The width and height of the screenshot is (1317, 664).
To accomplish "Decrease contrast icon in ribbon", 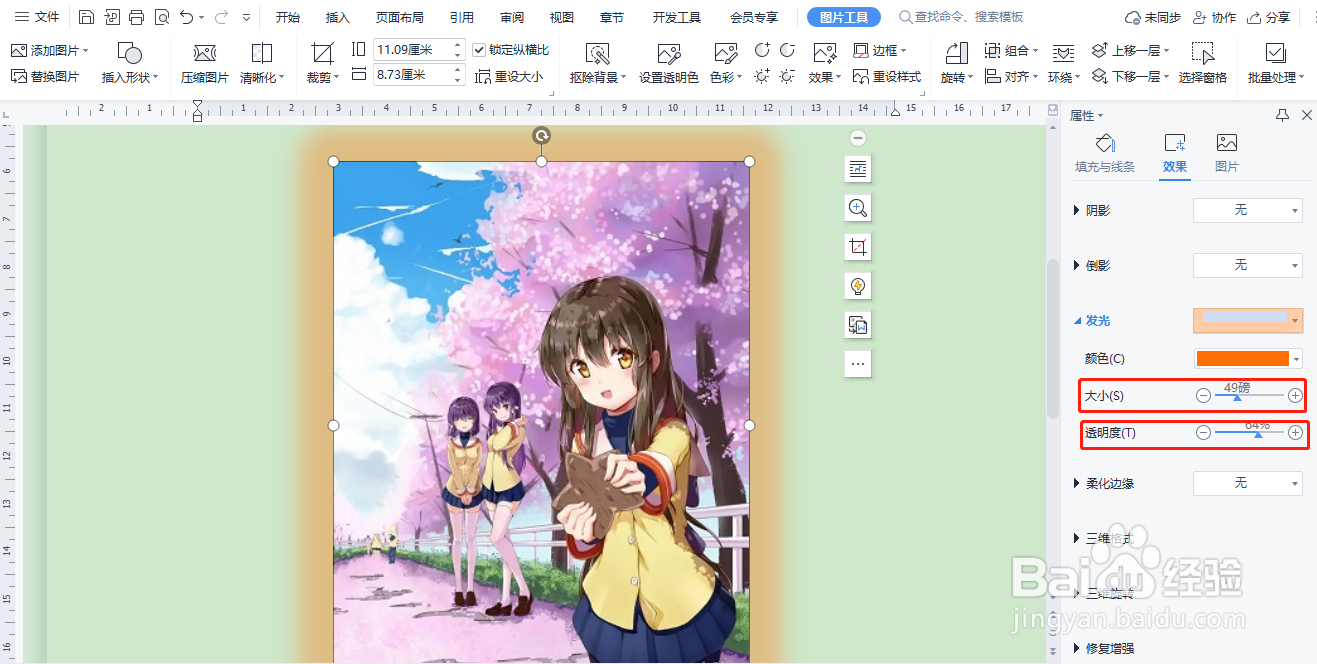I will [788, 50].
